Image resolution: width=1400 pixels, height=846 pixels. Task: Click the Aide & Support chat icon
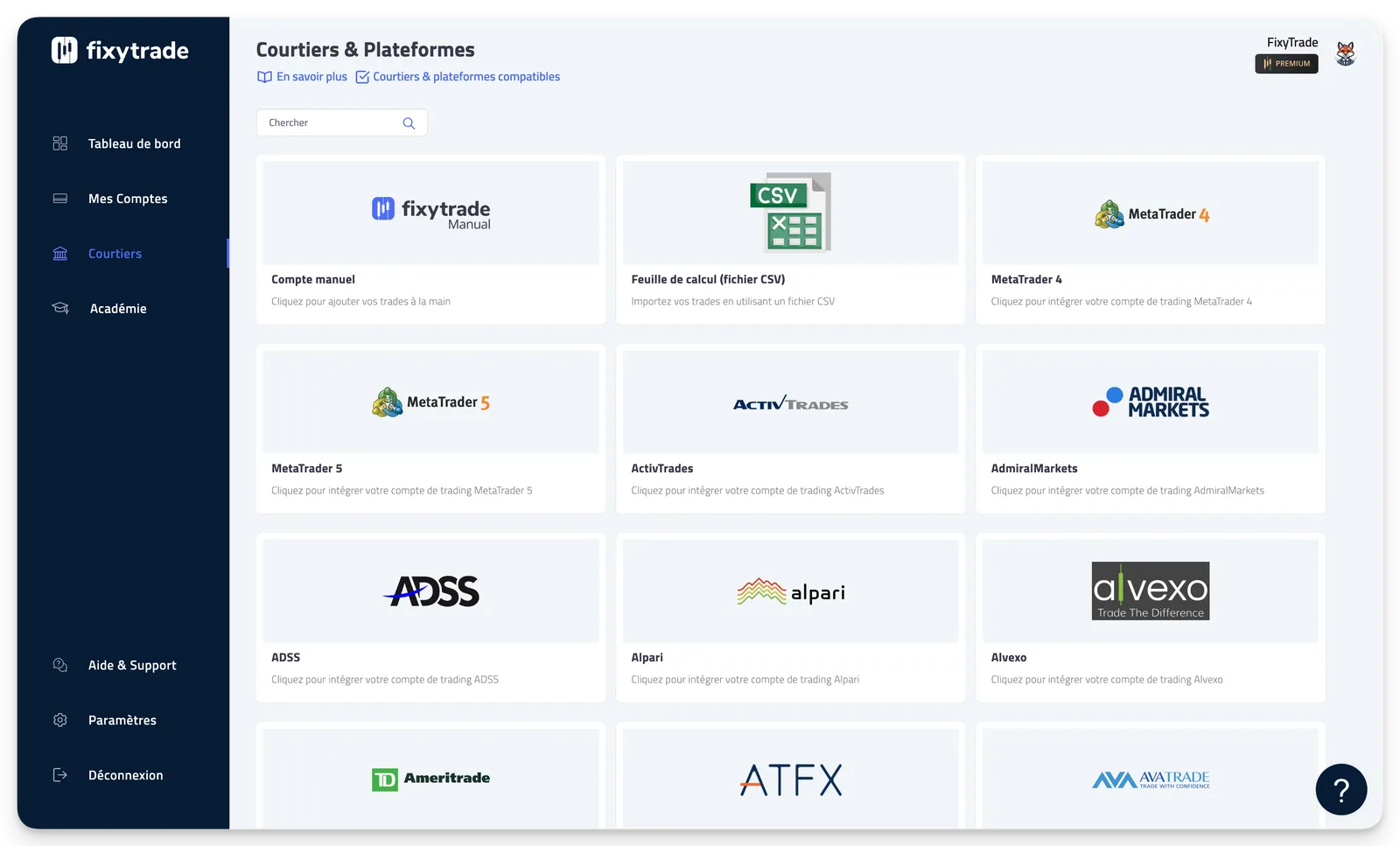[60, 665]
